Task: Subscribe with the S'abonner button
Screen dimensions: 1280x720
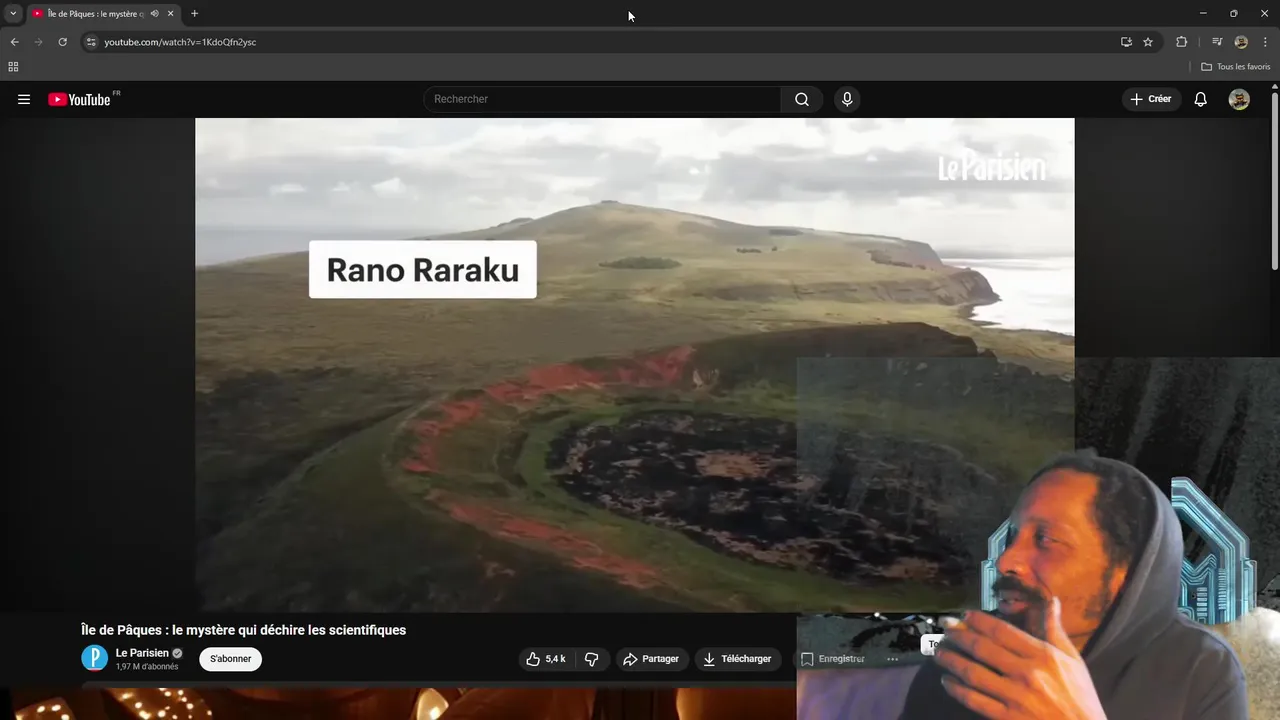Action: pyautogui.click(x=230, y=659)
